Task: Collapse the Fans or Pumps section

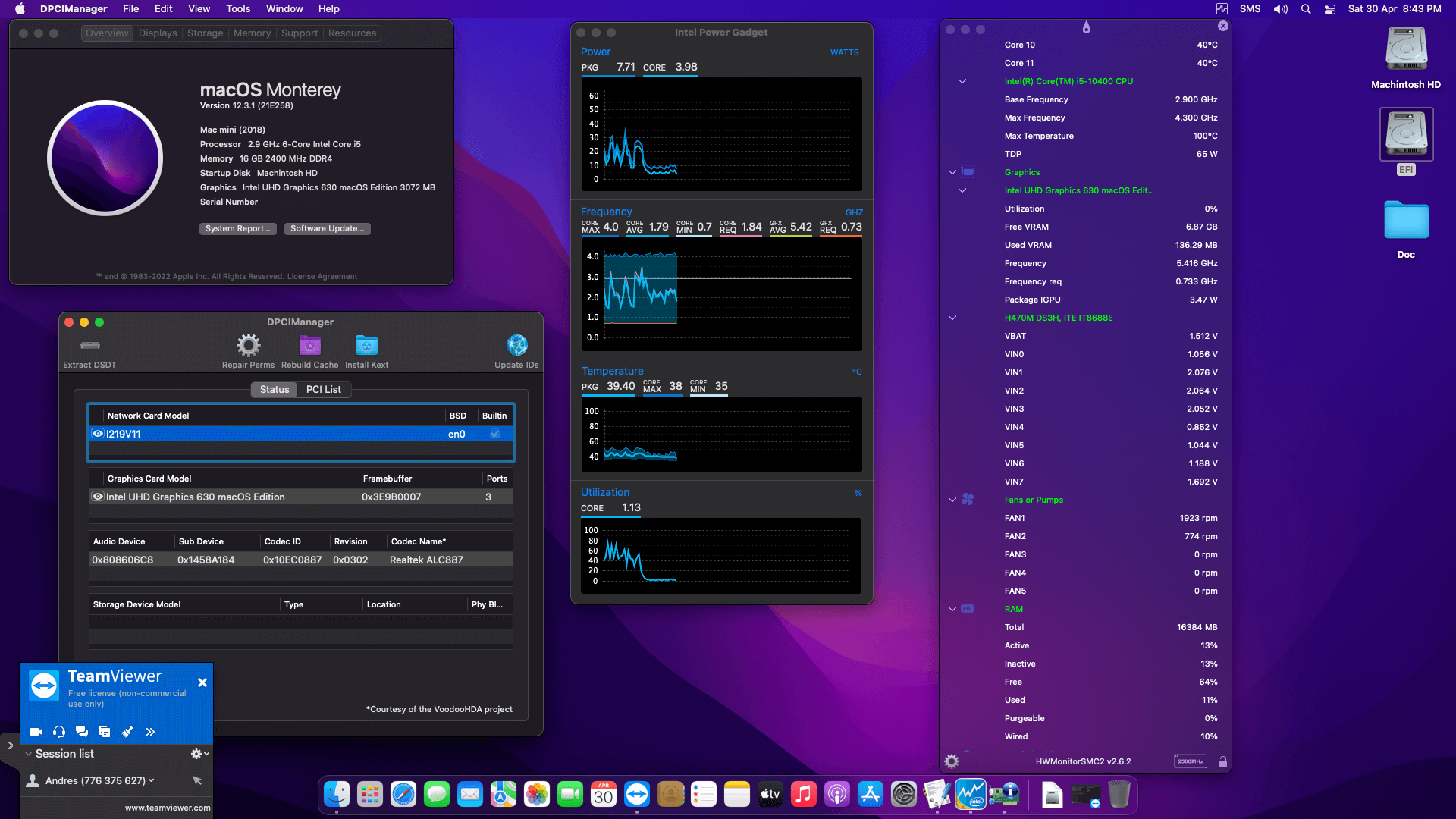Action: pyautogui.click(x=952, y=500)
